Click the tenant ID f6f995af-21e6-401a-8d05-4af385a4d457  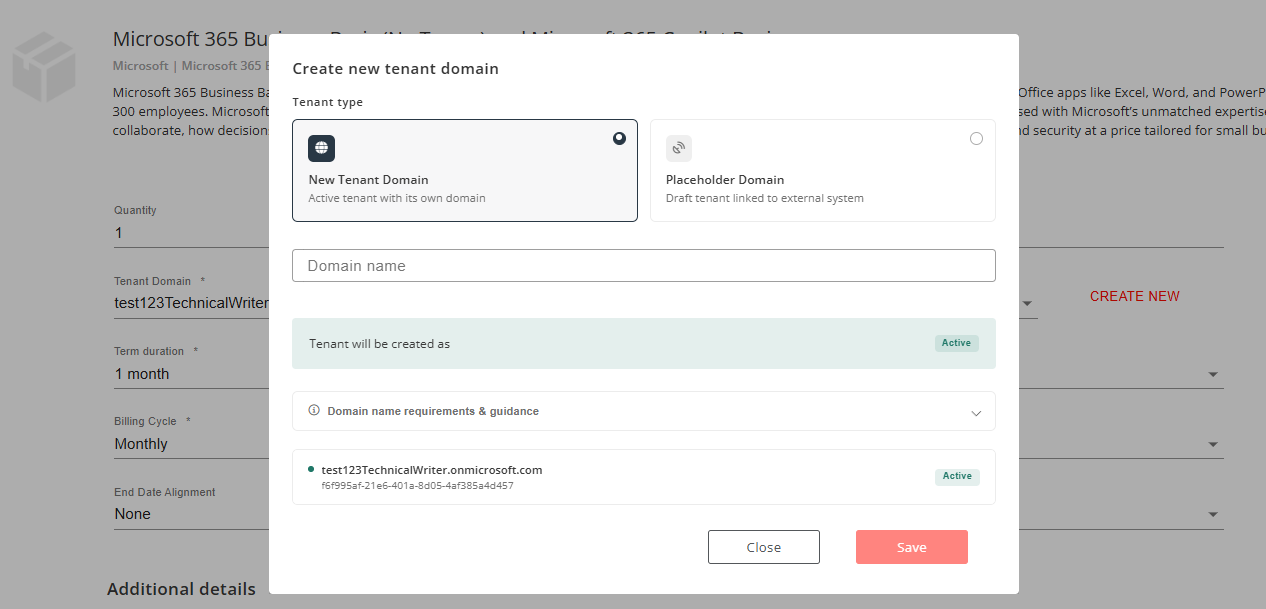tap(417, 486)
